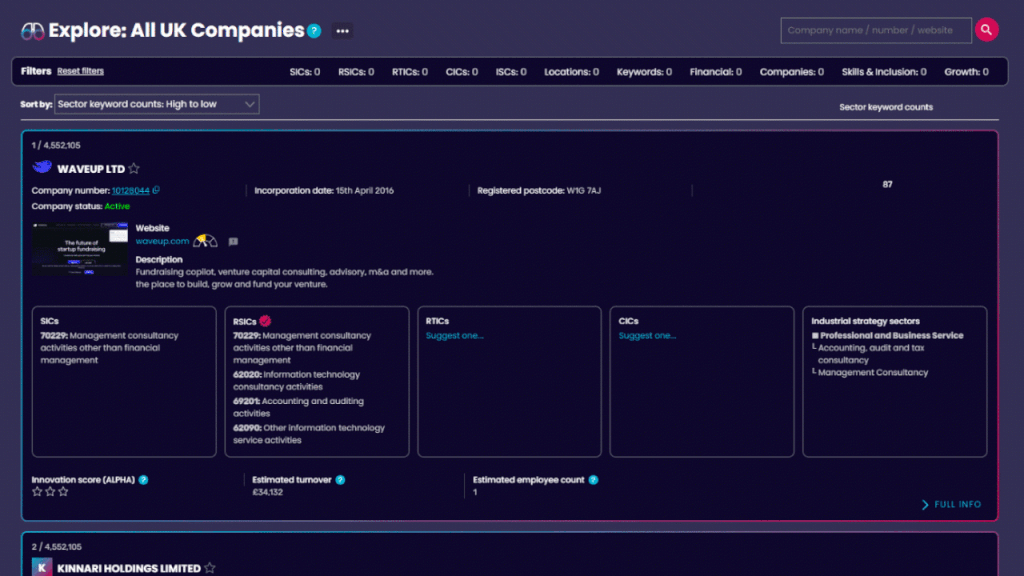Expand the SICs filter
Viewport: 1024px width, 576px height.
(x=304, y=72)
